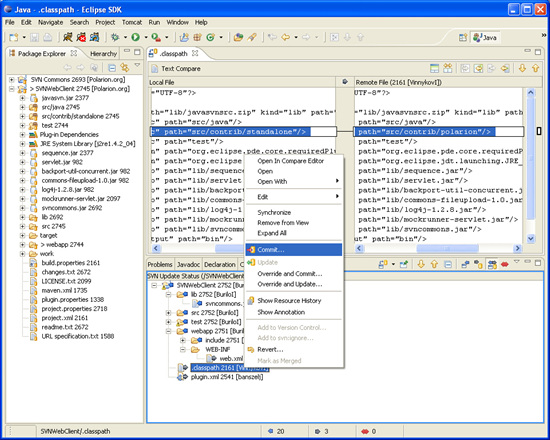Screen dimensions: 550x440
Task: Click the leftmost layout icon in Text Compare toolbar
Action: coord(435,68)
